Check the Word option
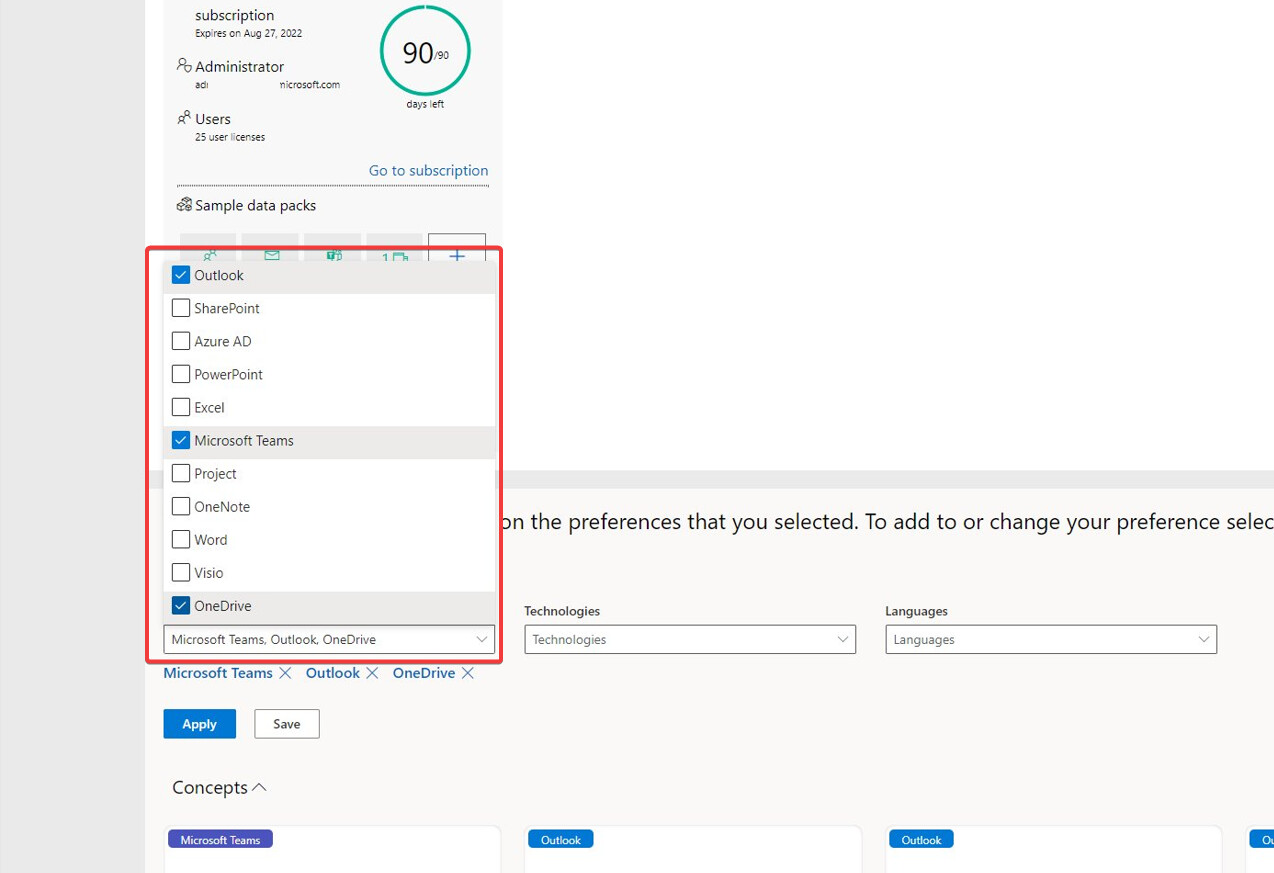Screen dimensions: 1274x873 point(181,539)
